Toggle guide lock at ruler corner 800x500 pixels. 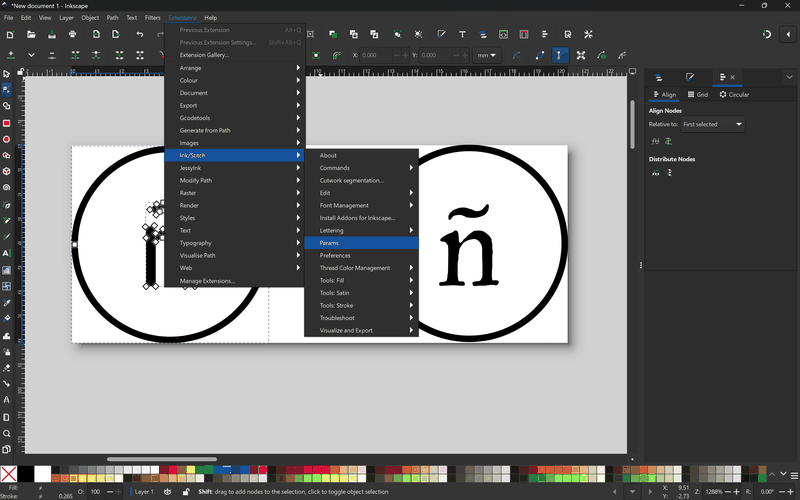pos(20,72)
